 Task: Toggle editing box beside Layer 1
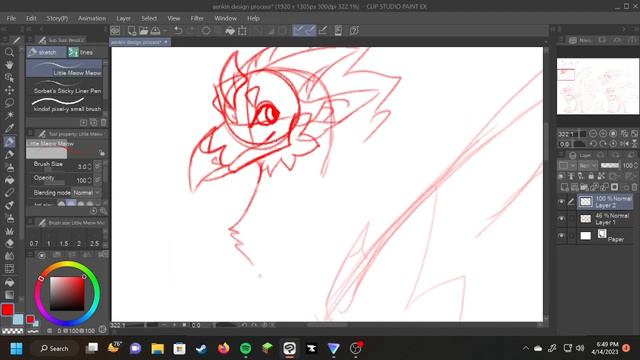pyautogui.click(x=571, y=219)
